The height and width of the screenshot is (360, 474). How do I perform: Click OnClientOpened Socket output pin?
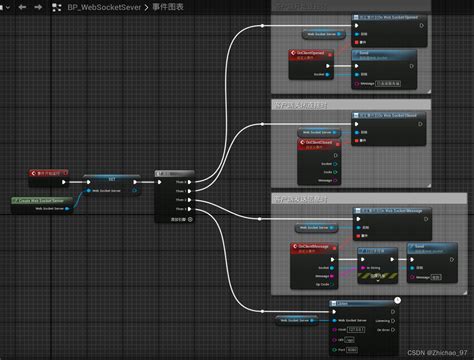click(327, 74)
